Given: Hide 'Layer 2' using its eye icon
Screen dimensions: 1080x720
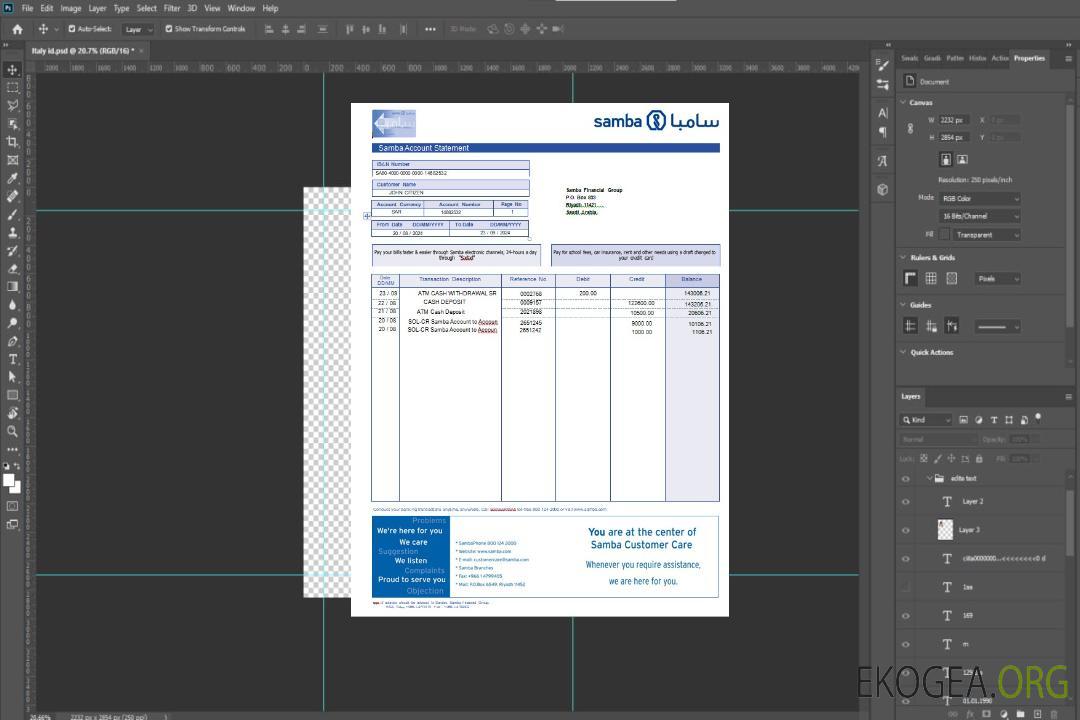Looking at the screenshot, I should coord(906,502).
